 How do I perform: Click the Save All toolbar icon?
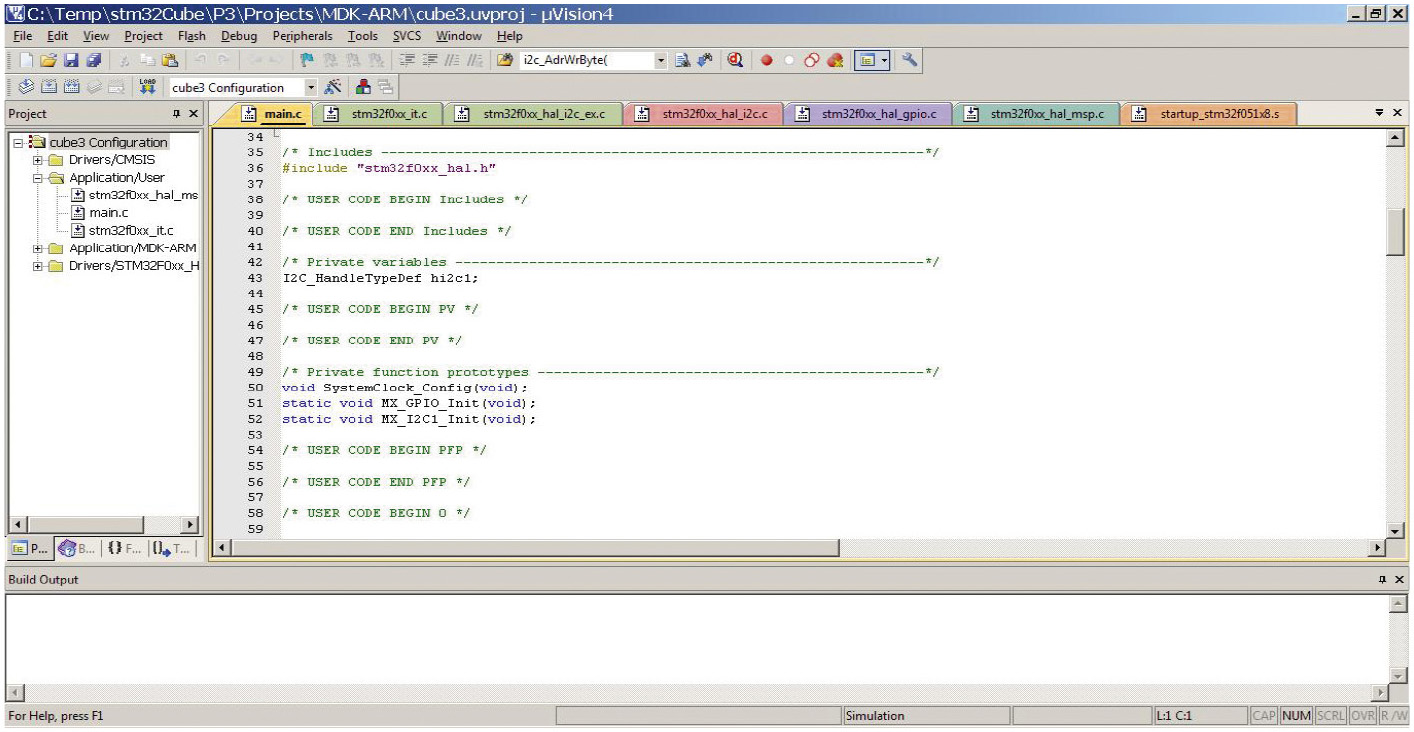point(93,60)
